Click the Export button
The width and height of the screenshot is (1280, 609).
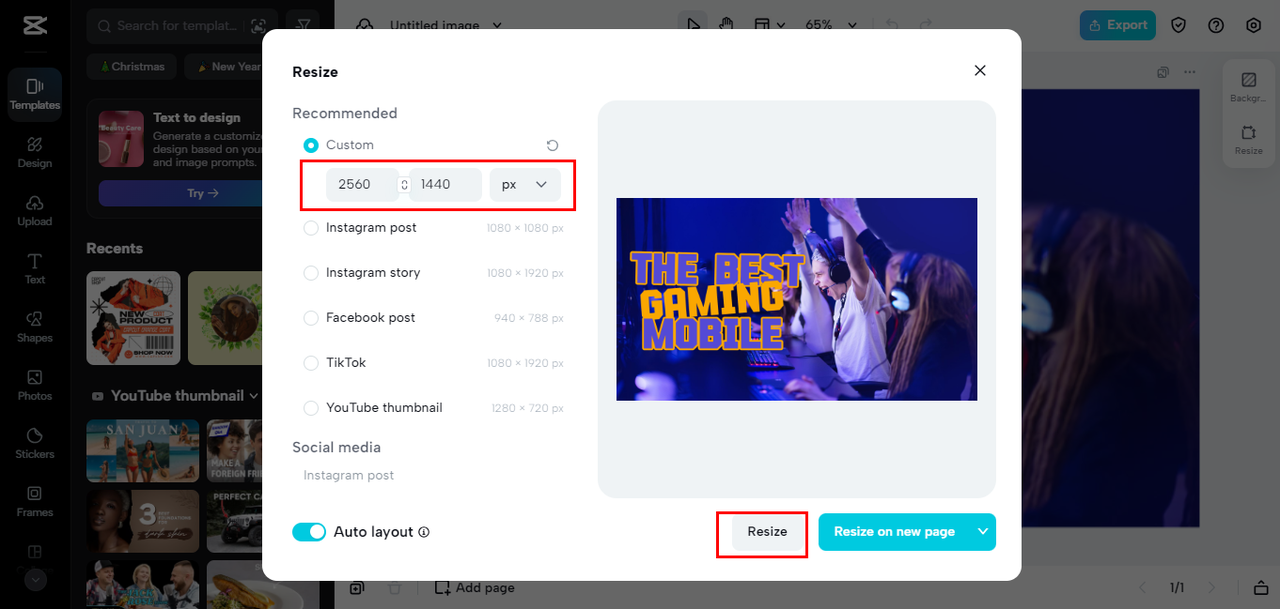(x=1118, y=25)
